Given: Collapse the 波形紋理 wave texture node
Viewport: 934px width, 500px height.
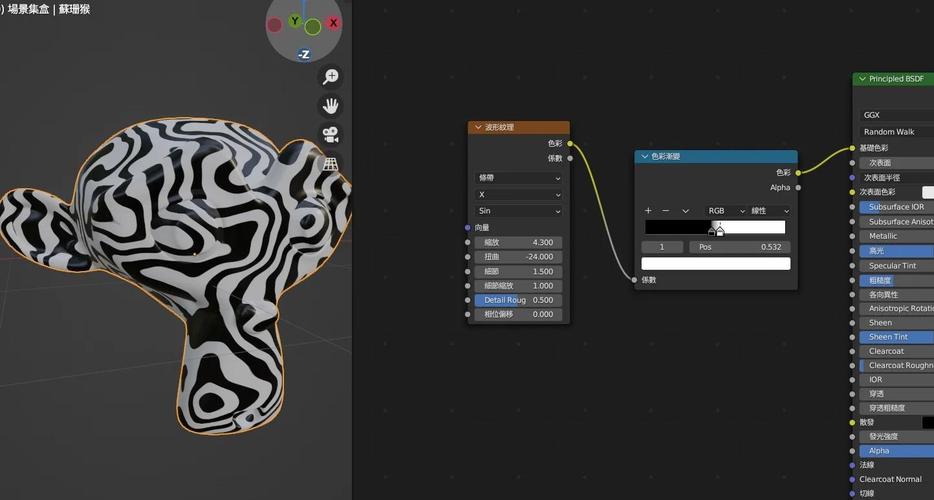Looking at the screenshot, I should (478, 127).
